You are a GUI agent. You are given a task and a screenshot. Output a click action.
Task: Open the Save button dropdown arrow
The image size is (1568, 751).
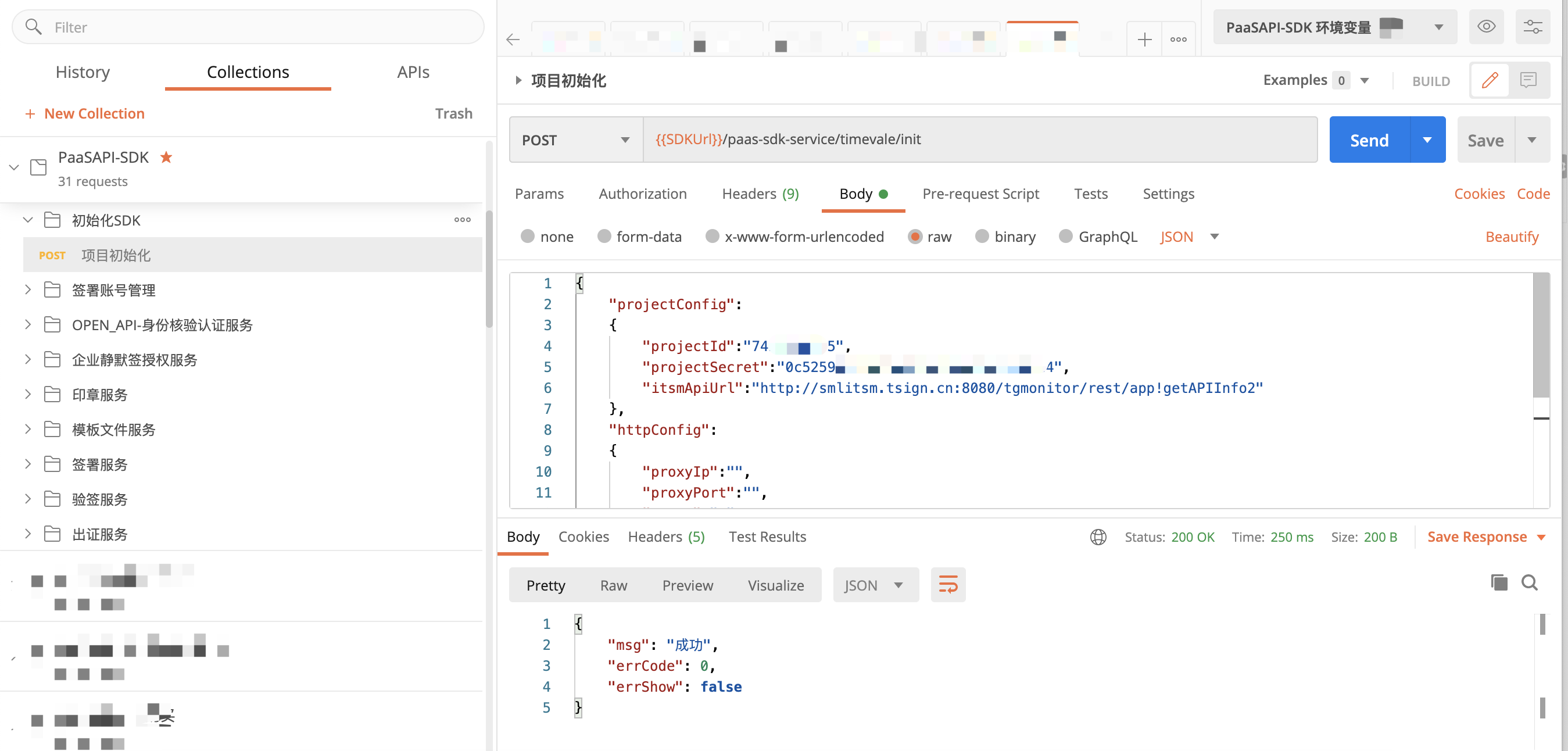(1532, 140)
